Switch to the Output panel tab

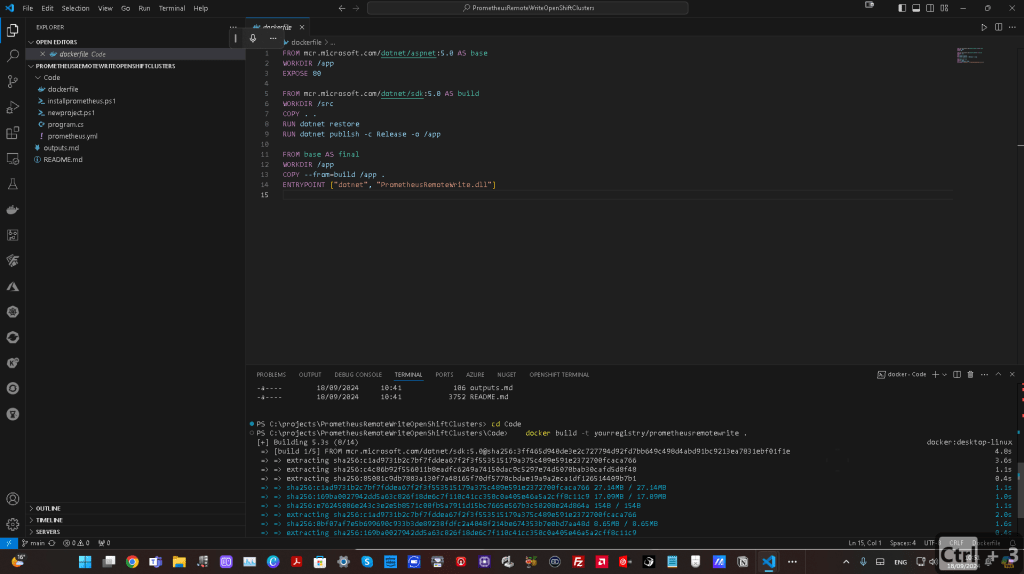click(310, 375)
